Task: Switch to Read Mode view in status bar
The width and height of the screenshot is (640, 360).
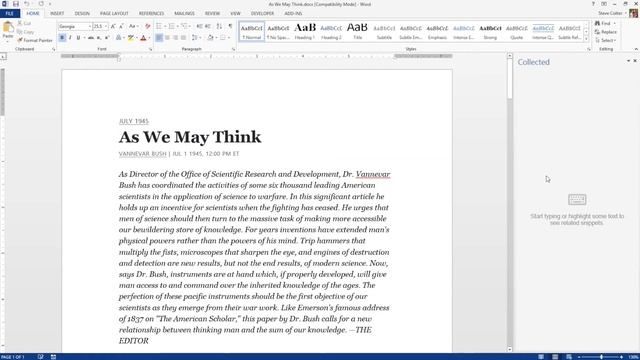Action: tap(541, 357)
